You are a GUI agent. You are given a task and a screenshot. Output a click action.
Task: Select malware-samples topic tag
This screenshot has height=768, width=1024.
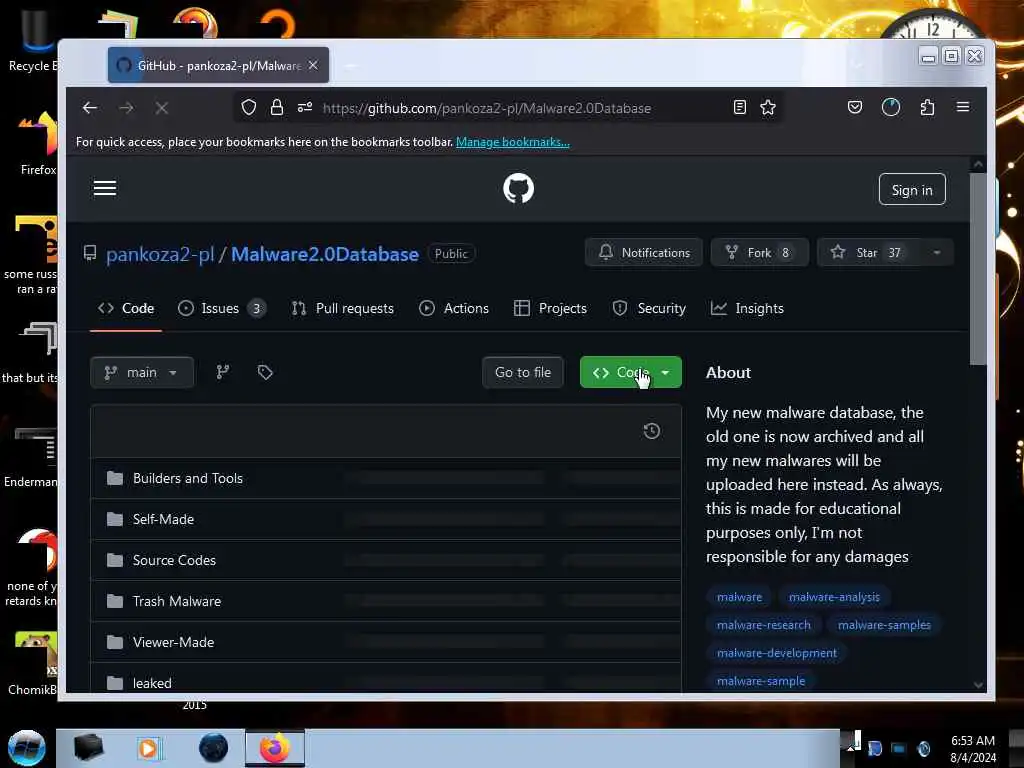pyautogui.click(x=884, y=625)
